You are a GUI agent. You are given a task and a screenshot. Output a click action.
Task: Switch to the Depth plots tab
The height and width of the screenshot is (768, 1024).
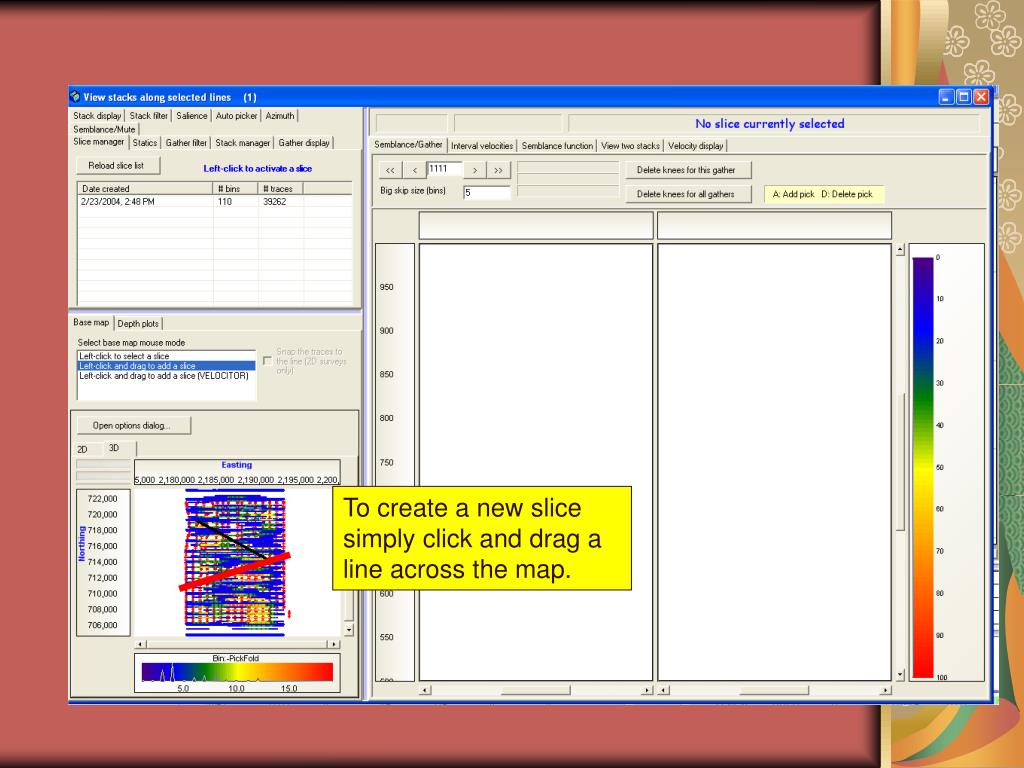[138, 323]
